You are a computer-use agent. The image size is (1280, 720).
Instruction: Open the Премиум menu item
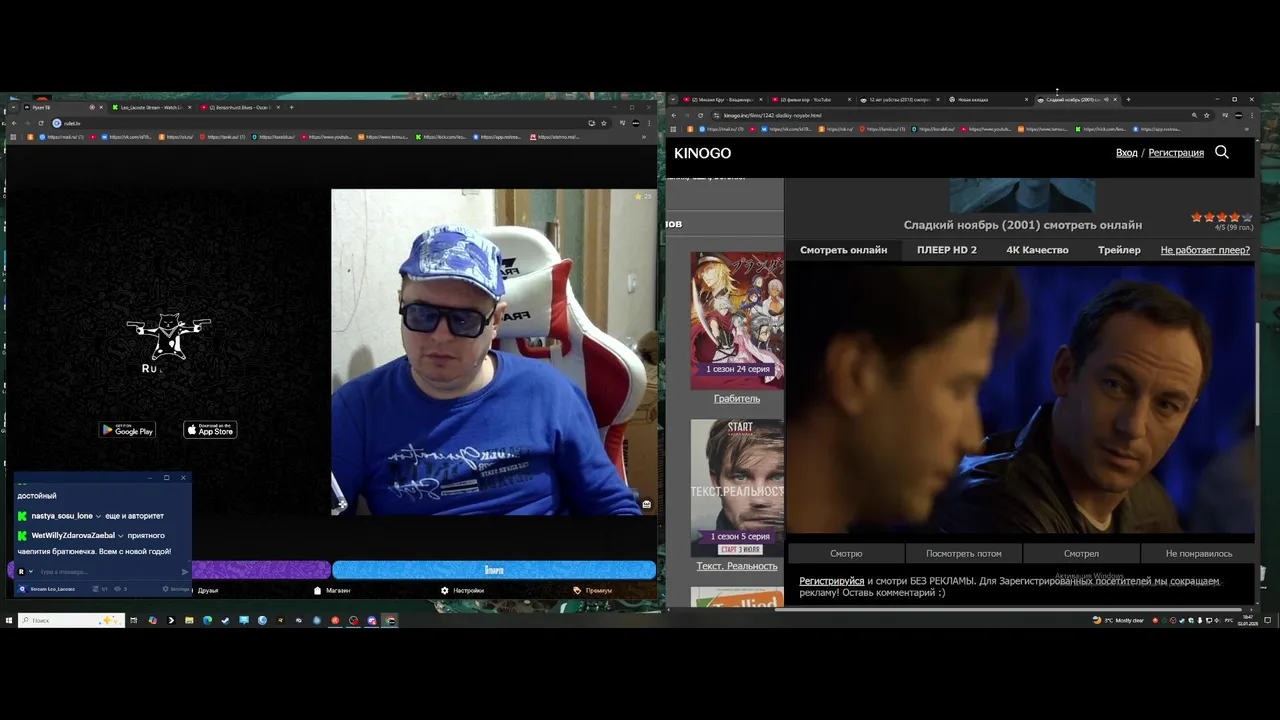pos(593,590)
